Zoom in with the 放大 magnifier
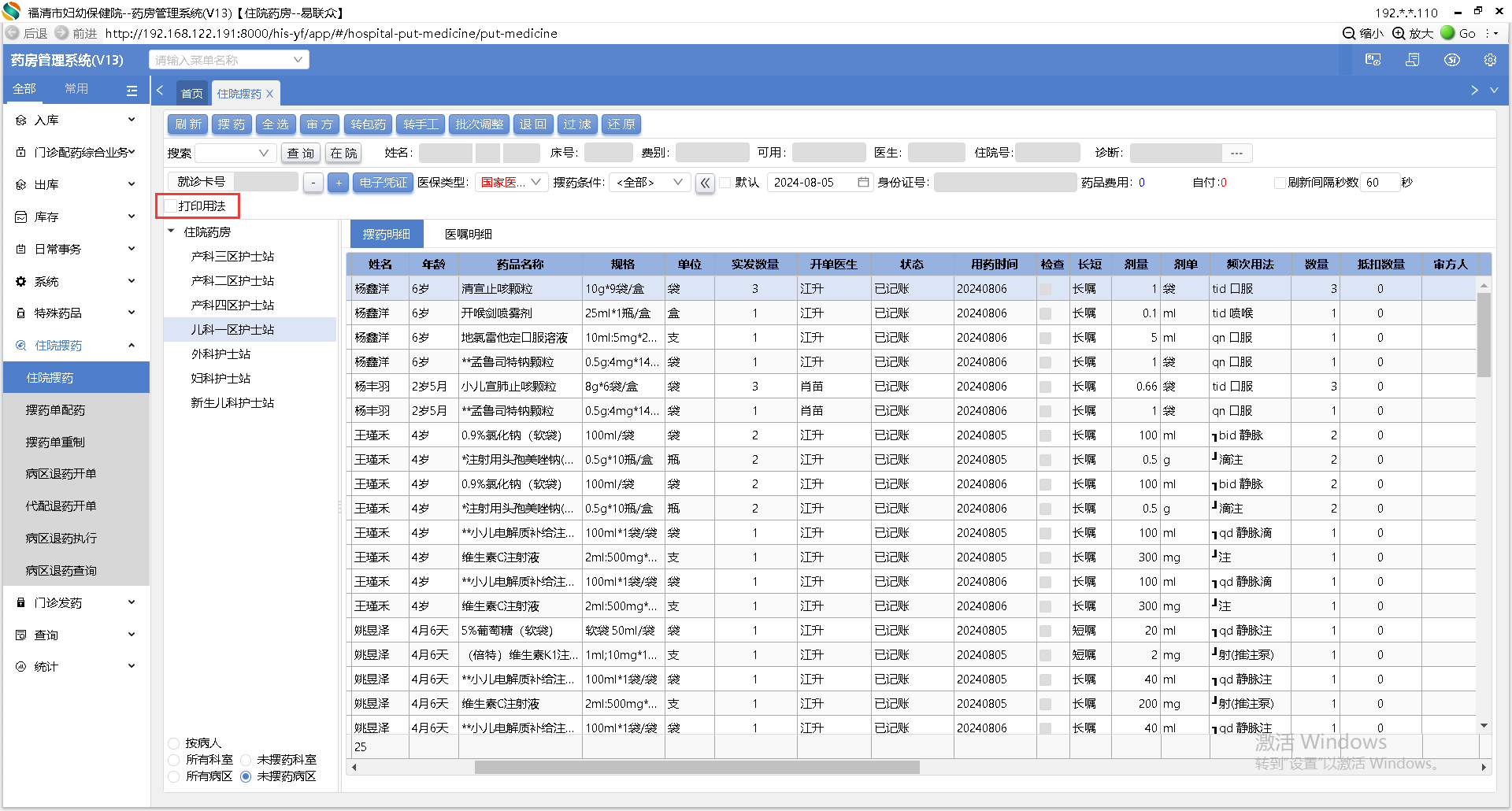Viewport: 1512px width, 811px height. pyautogui.click(x=1399, y=33)
